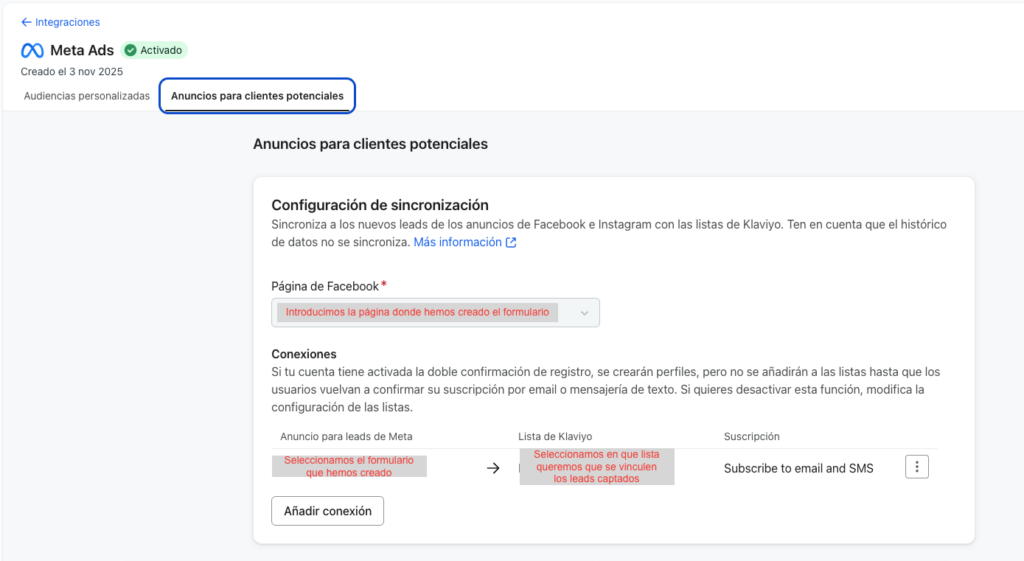Click the Meta Ads title text
The image size is (1024, 561).
pos(82,50)
